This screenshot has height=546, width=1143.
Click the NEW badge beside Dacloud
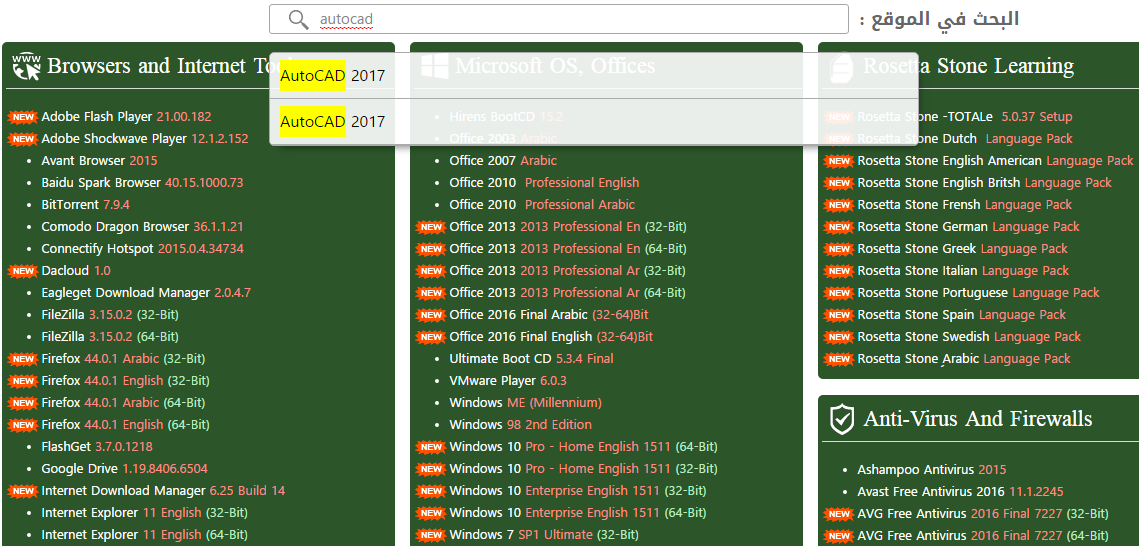pos(23,270)
